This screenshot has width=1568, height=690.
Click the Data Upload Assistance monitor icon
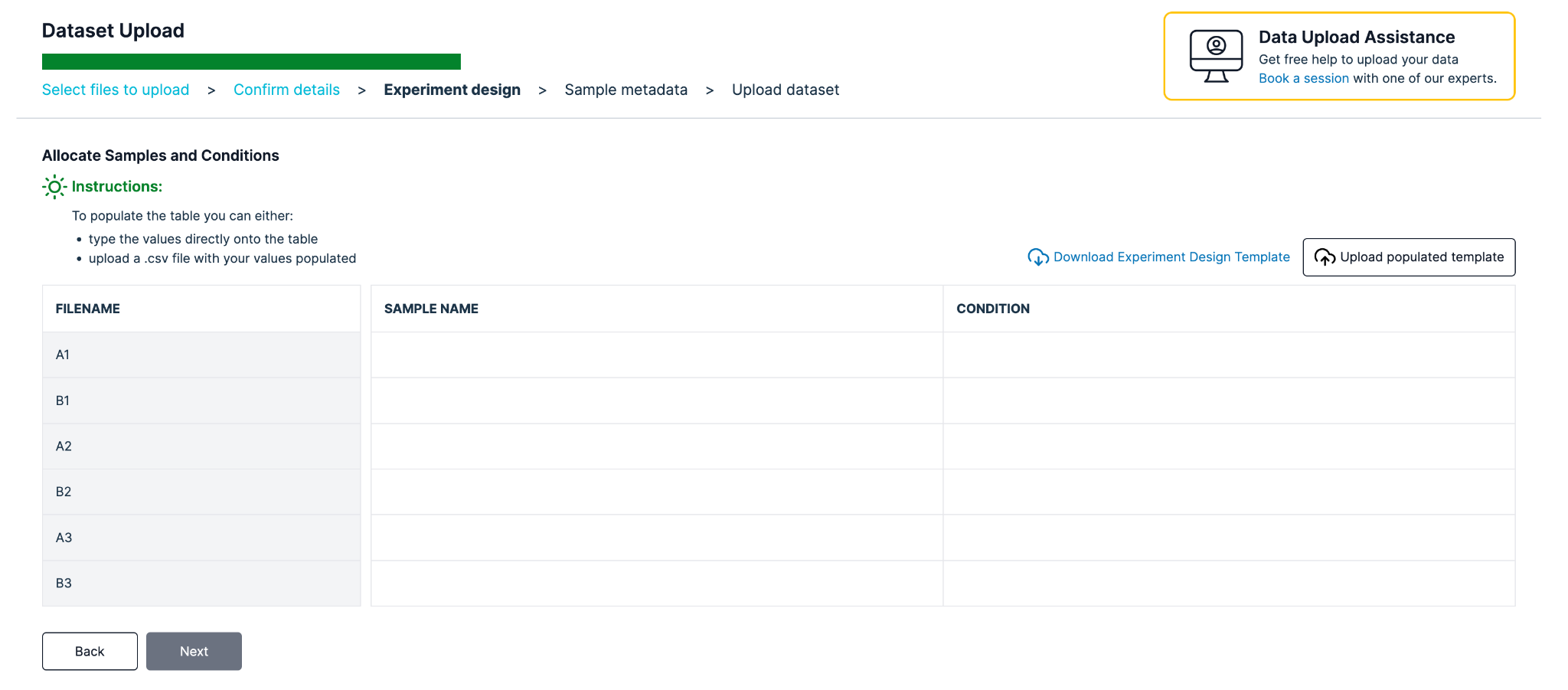[1216, 56]
